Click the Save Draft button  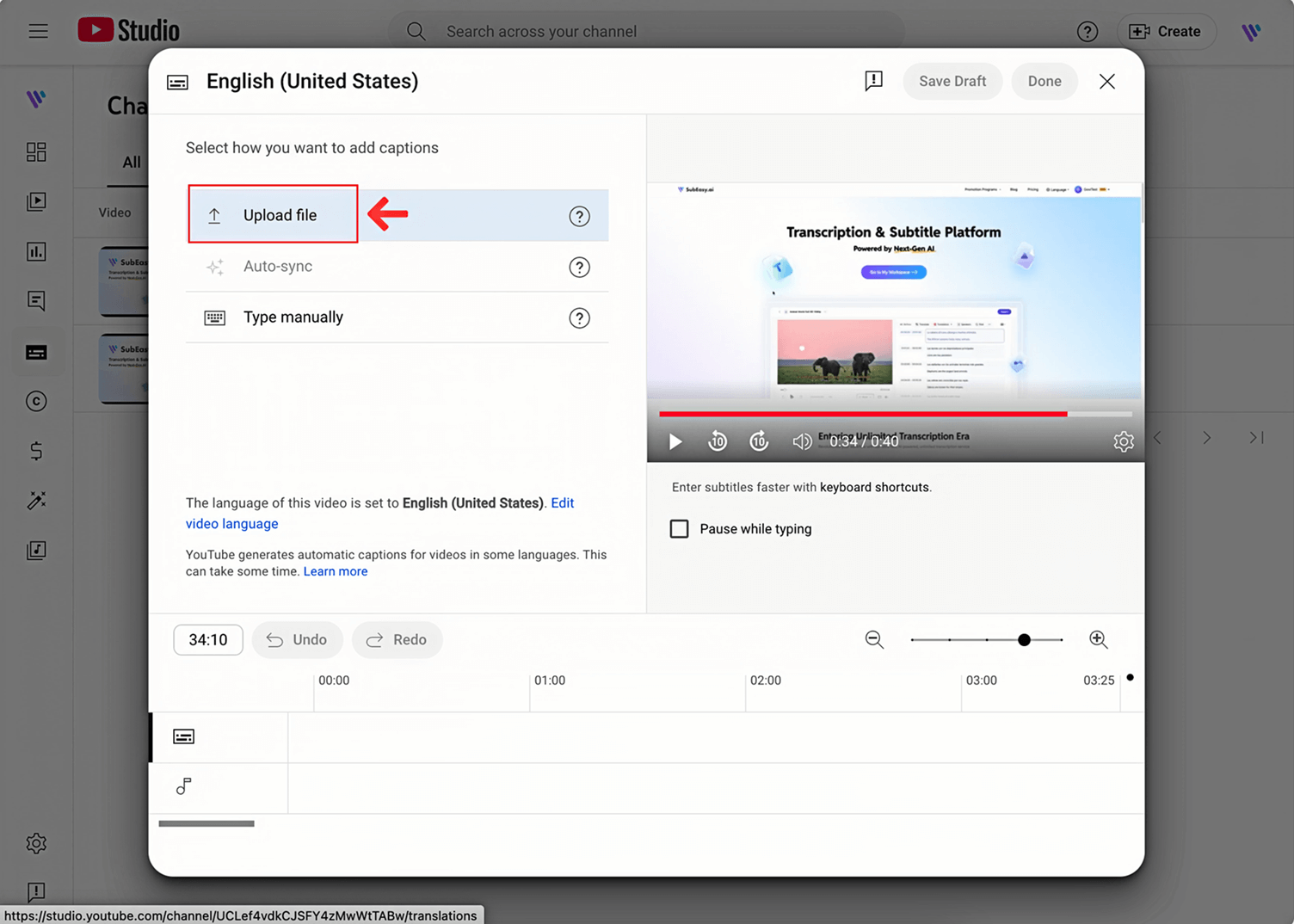952,81
